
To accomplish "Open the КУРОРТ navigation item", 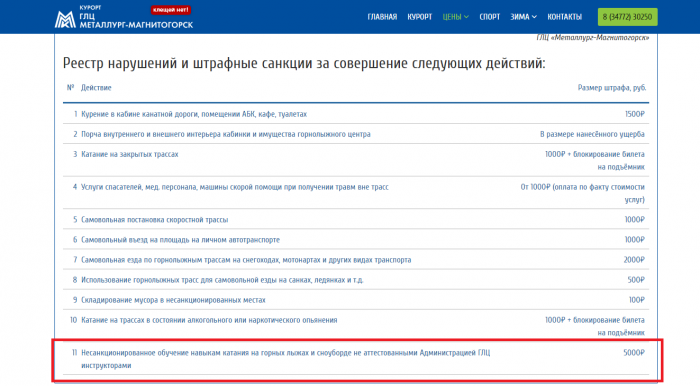I will pyautogui.click(x=420, y=17).
